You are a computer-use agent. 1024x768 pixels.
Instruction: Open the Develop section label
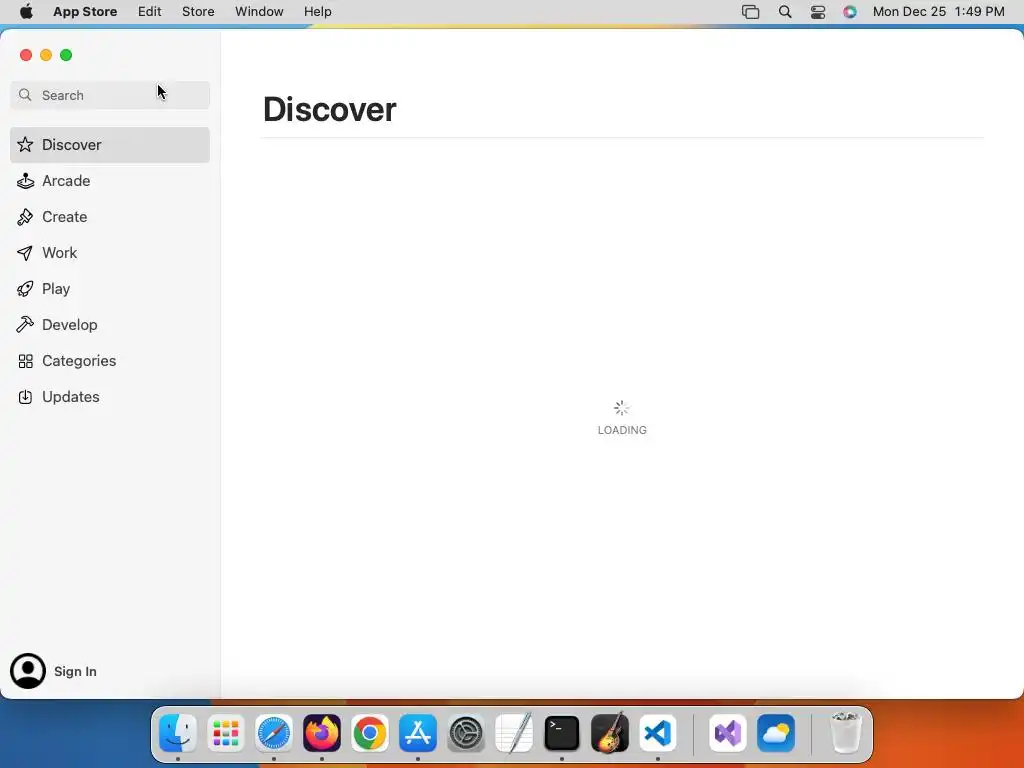(x=70, y=325)
